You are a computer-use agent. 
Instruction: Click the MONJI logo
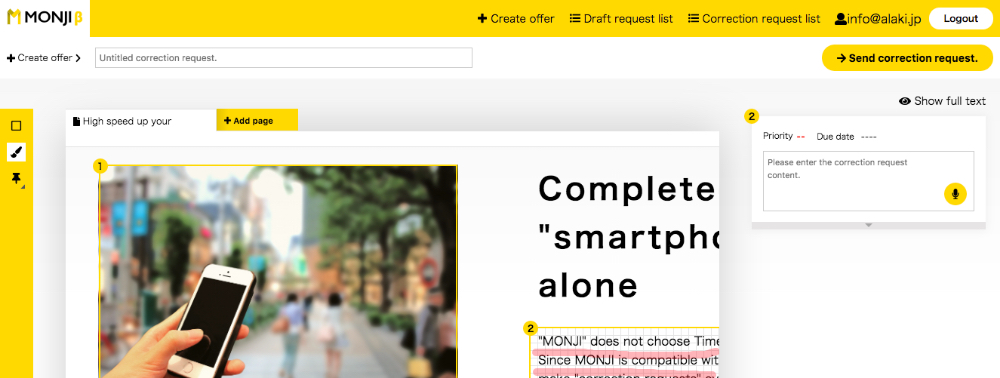click(x=45, y=18)
